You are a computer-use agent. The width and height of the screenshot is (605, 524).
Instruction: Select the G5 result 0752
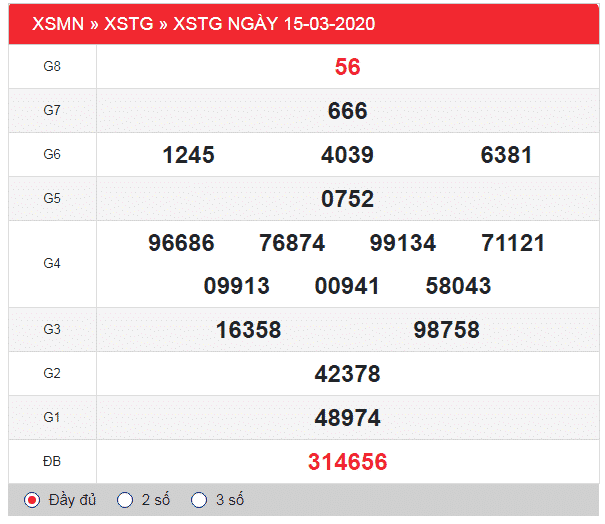[347, 199]
